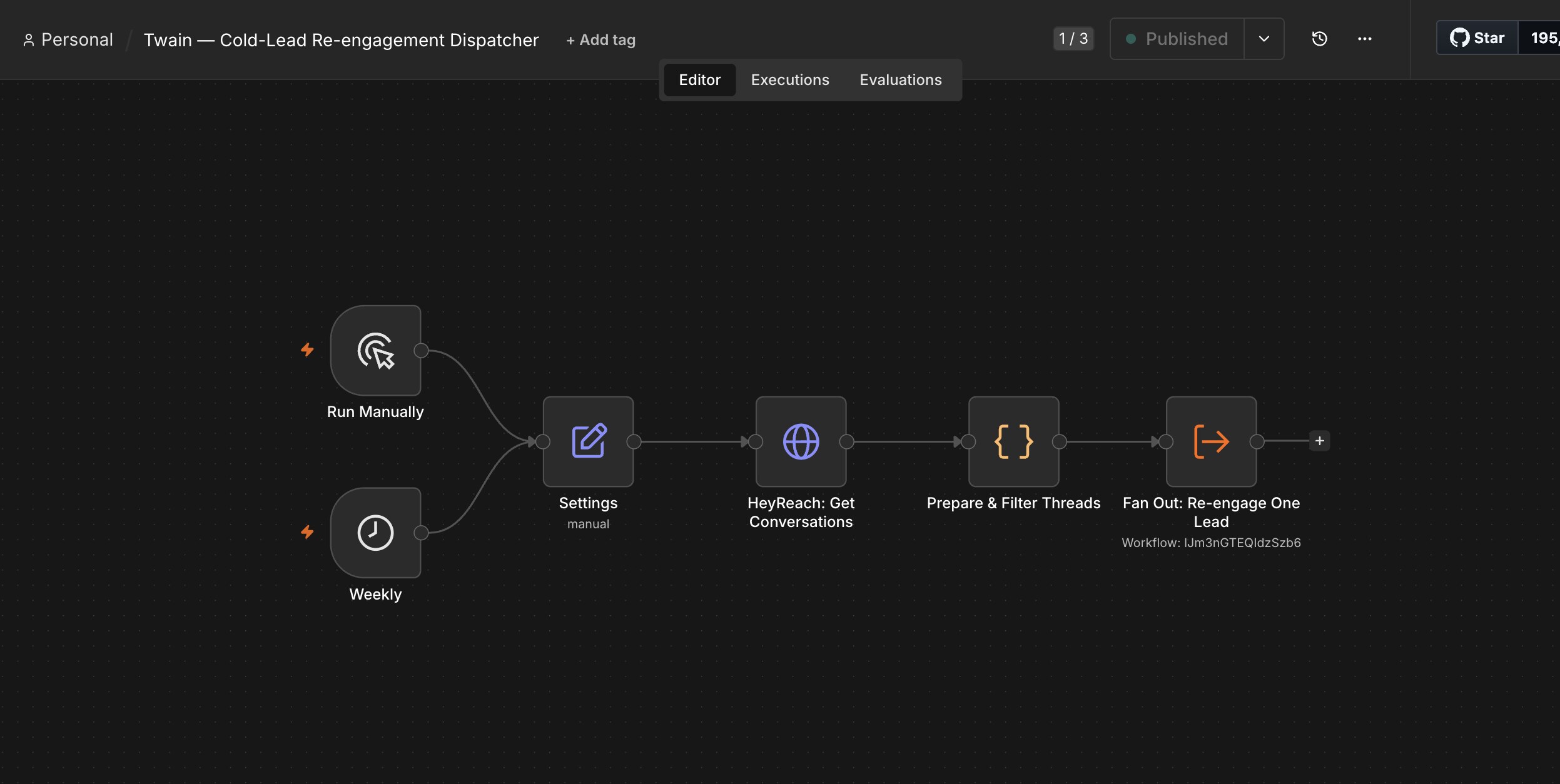The height and width of the screenshot is (784, 1560).
Task: Click the HeyReach node output connector
Action: click(x=847, y=441)
